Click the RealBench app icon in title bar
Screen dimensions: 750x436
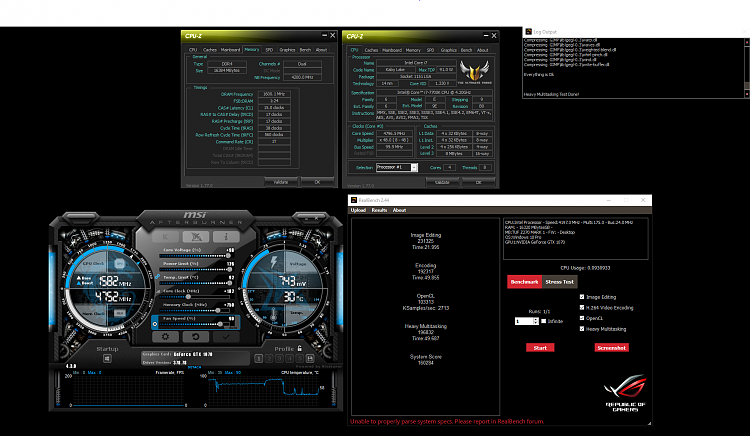tap(354, 200)
